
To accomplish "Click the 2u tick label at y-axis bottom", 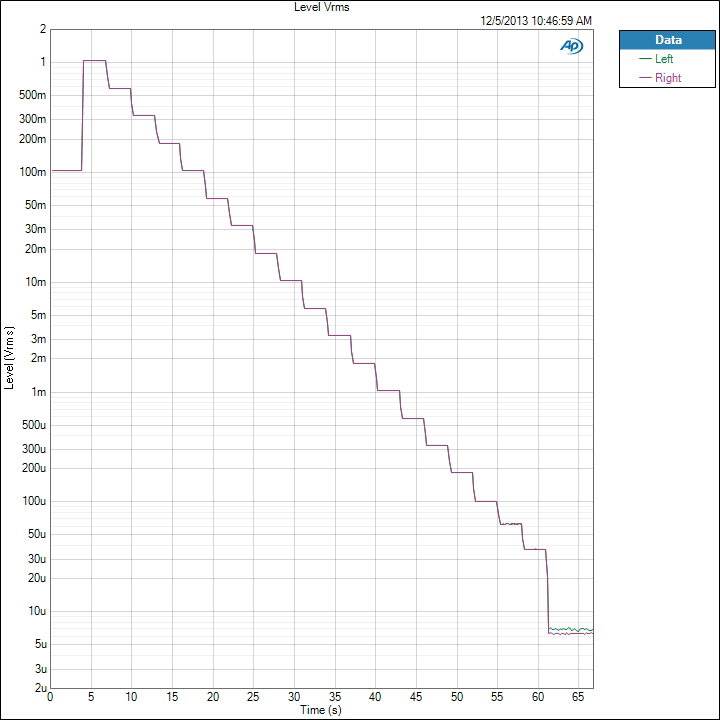I will pos(38,688).
